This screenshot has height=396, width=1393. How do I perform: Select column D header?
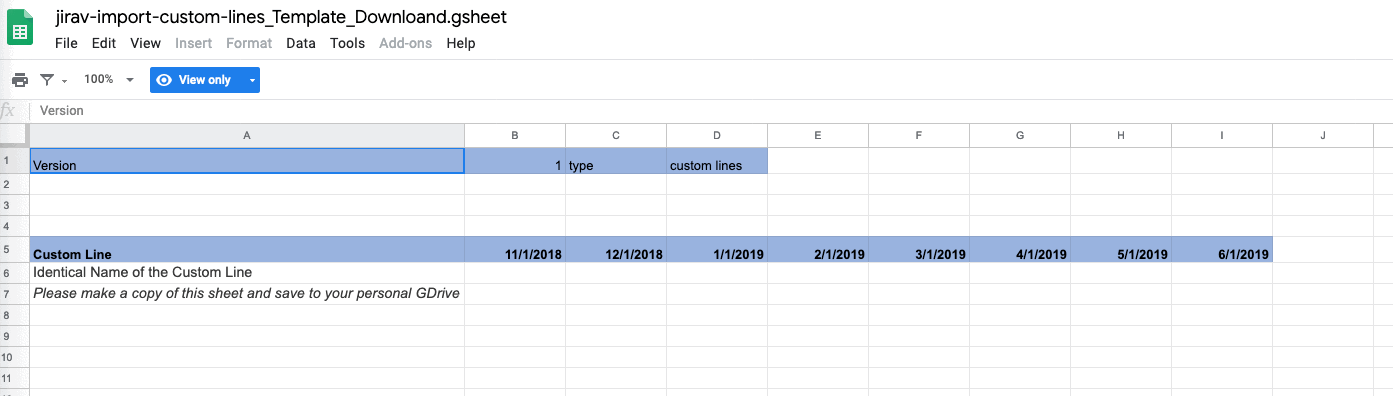coord(717,135)
